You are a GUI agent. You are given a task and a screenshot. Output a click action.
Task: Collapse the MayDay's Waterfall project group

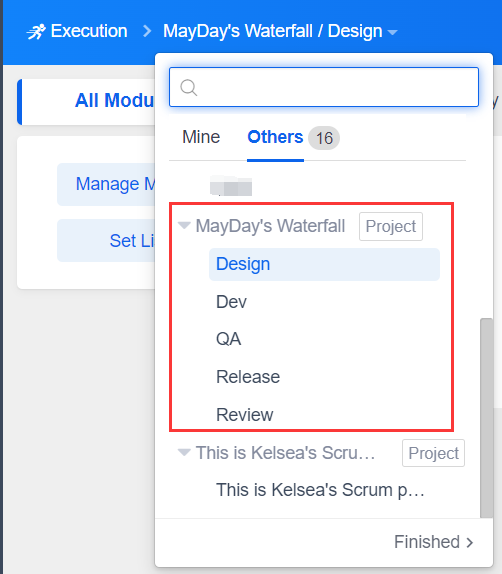pos(184,225)
